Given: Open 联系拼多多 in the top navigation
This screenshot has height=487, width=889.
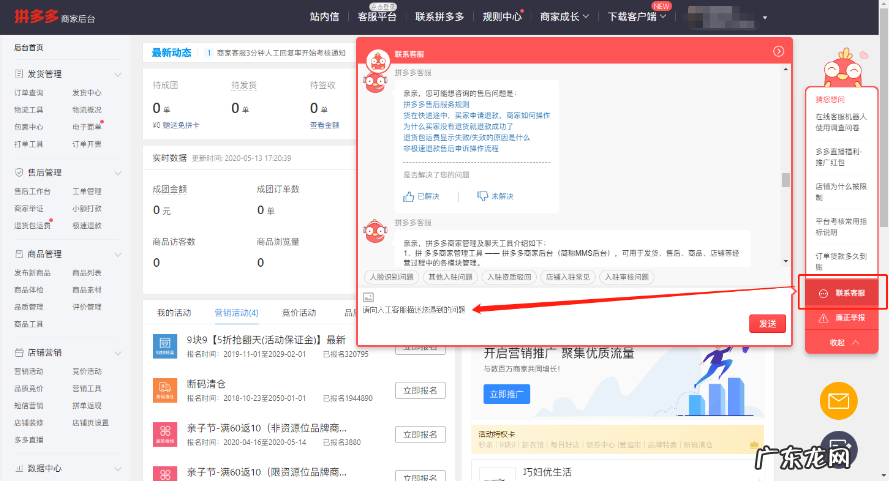Looking at the screenshot, I should point(439,17).
